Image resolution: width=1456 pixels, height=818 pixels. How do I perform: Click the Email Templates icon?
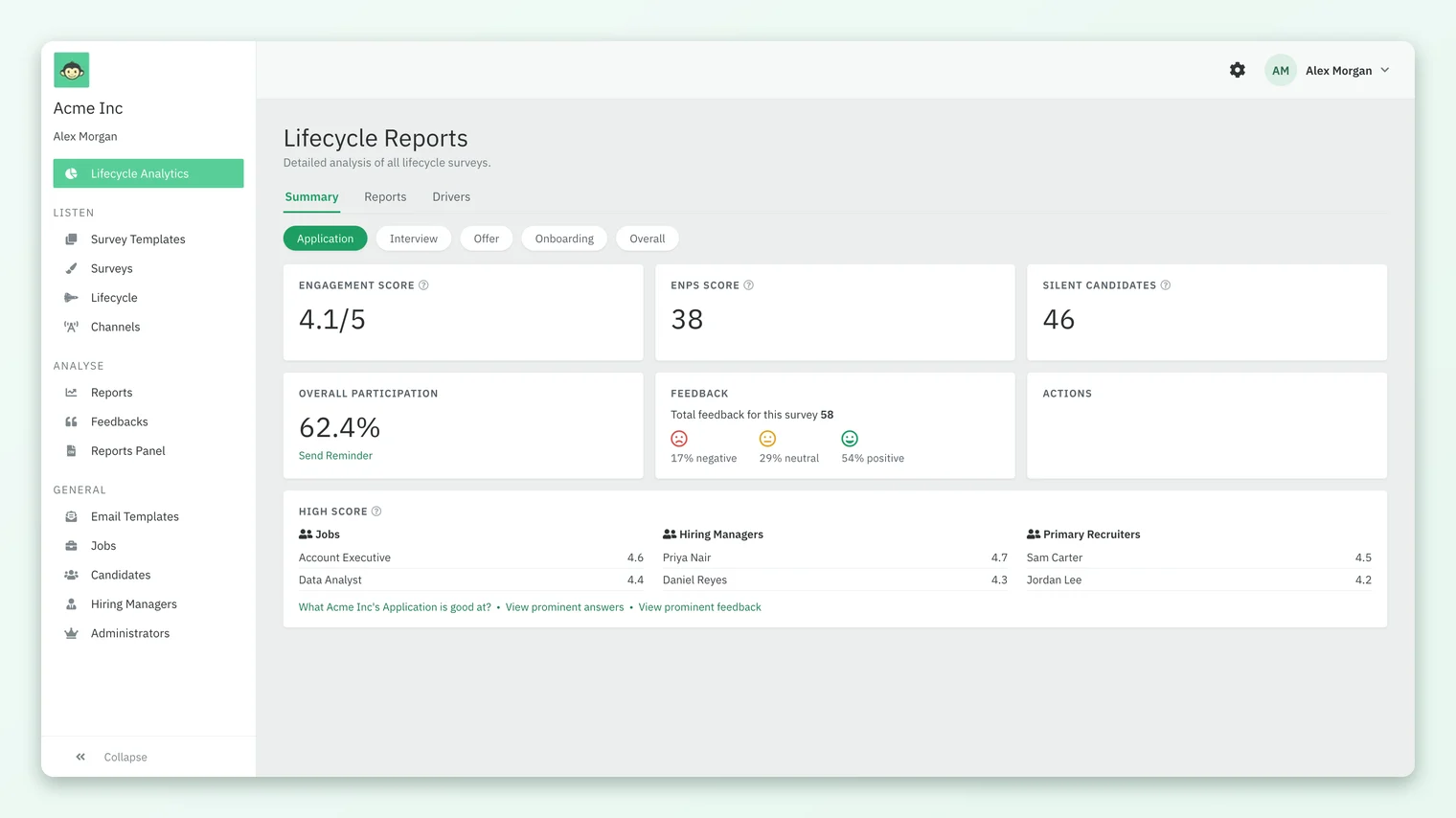click(x=71, y=516)
